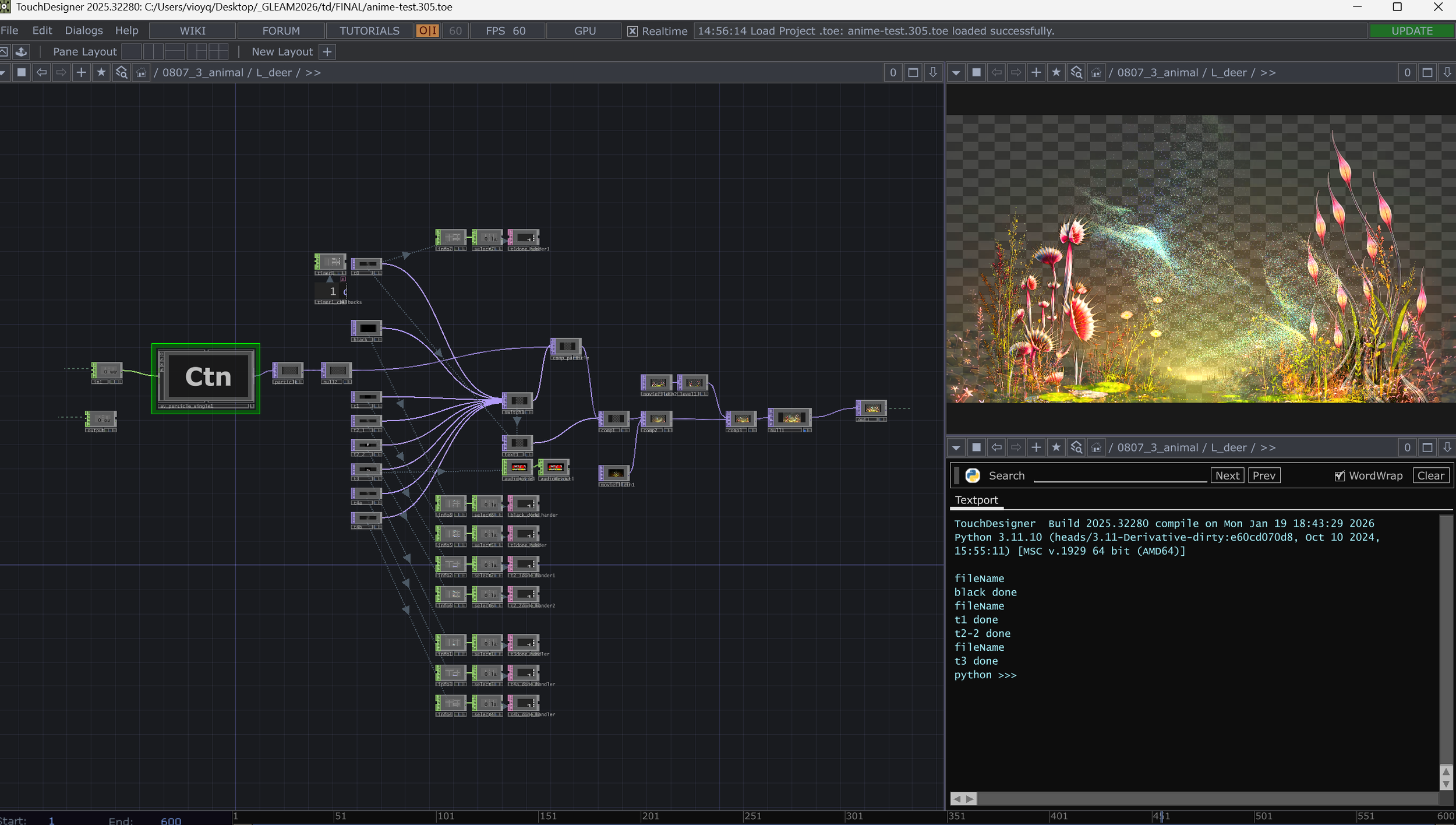The height and width of the screenshot is (825, 1456).
Task: Toggle the O|I power playback button
Action: (427, 31)
